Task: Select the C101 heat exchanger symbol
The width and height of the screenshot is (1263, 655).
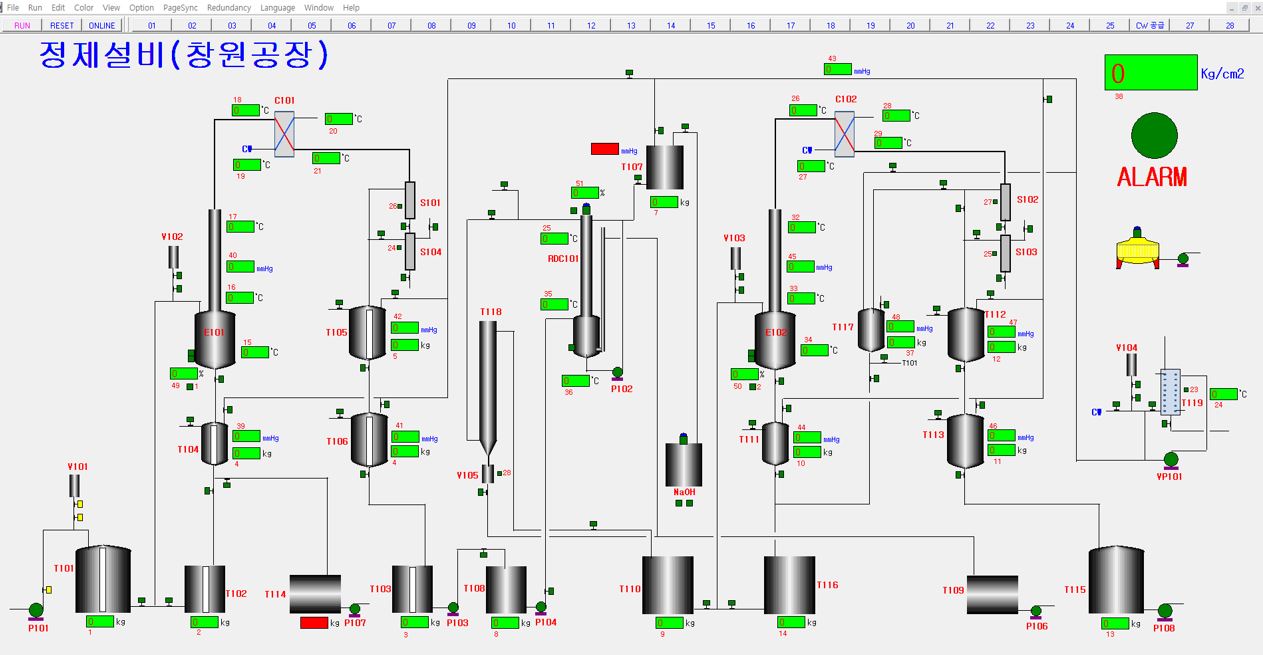Action: coord(285,132)
